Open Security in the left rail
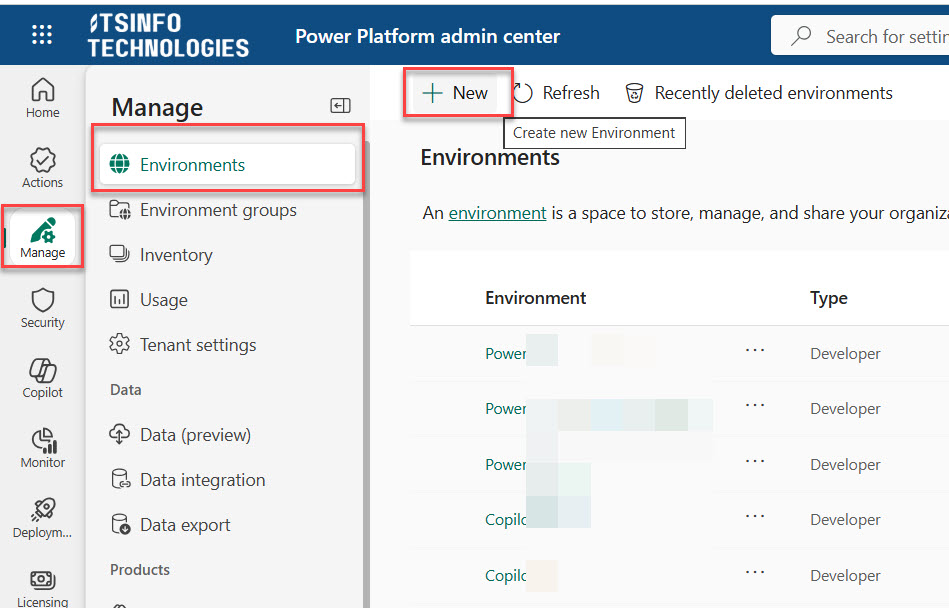The image size is (949, 608). coord(42,308)
